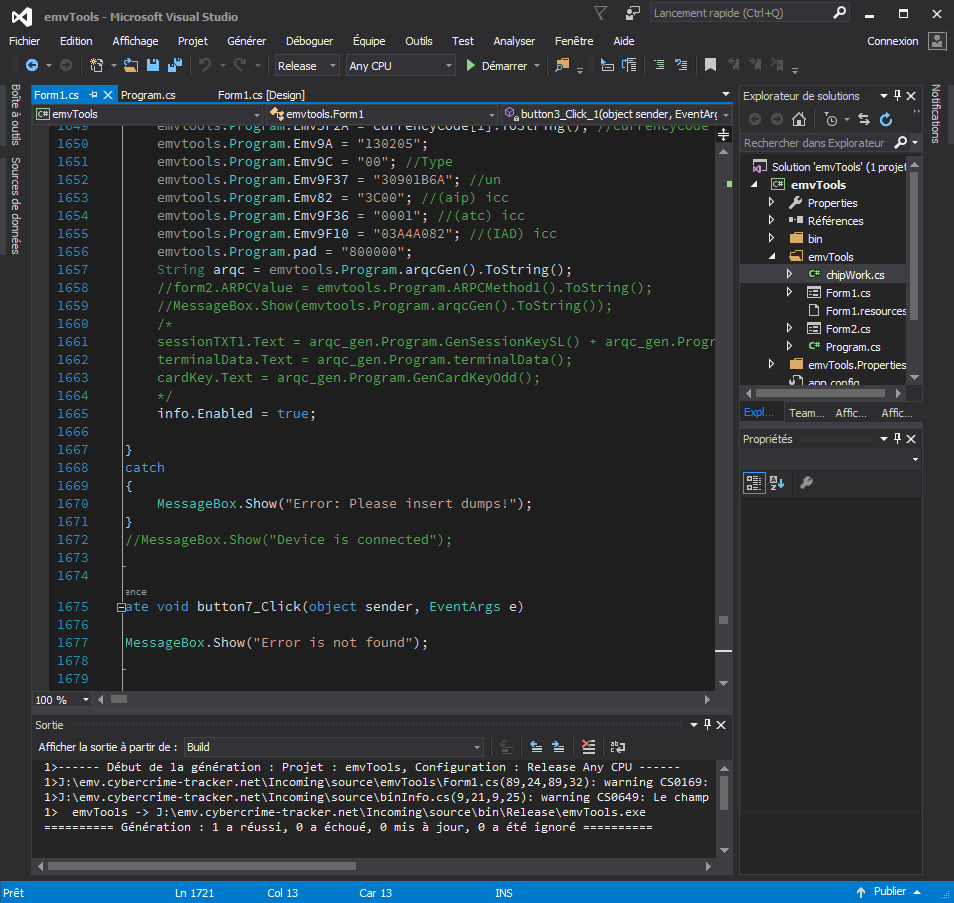Click Connexion to sign in

coord(892,41)
